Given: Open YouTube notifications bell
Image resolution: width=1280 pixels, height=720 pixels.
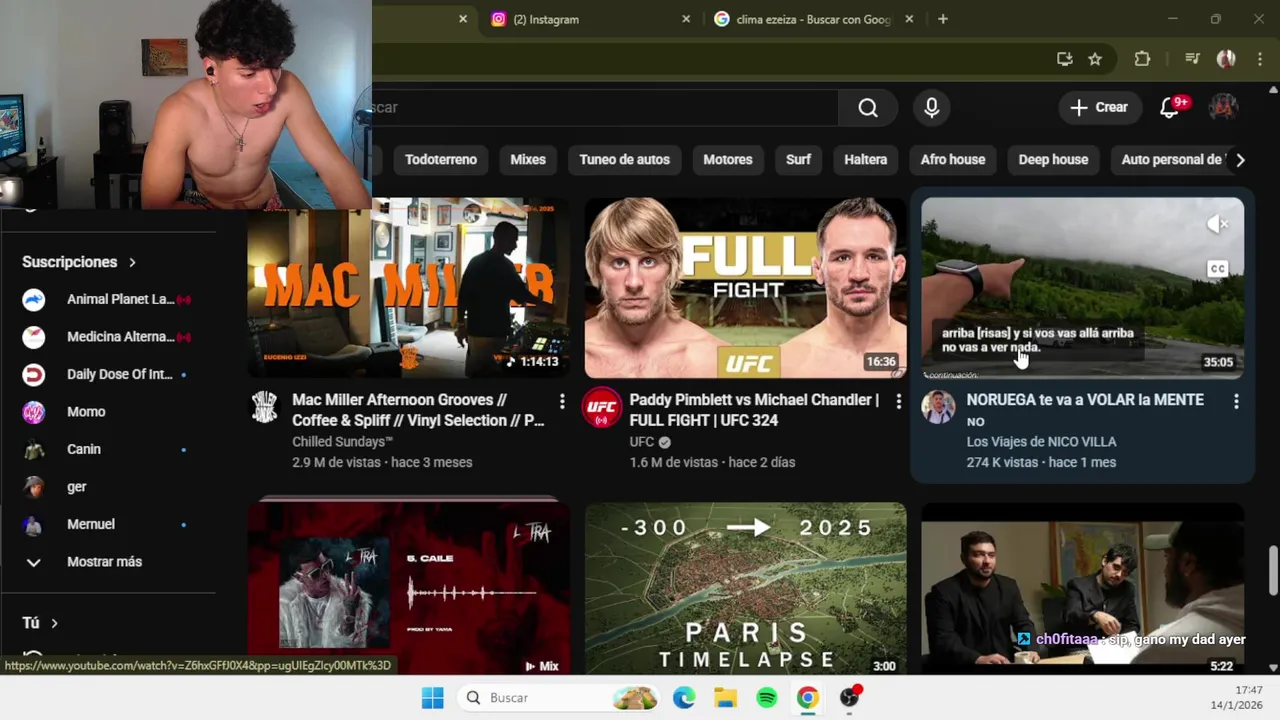Looking at the screenshot, I should [x=1170, y=108].
